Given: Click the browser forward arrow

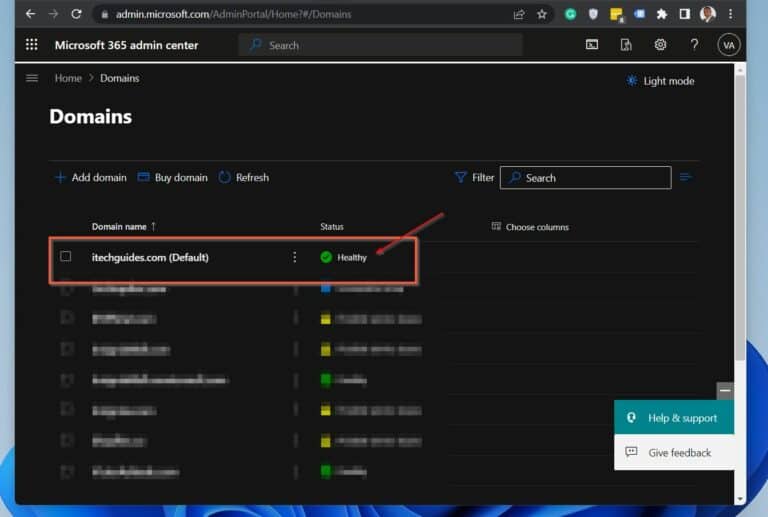Looking at the screenshot, I should point(53,14).
